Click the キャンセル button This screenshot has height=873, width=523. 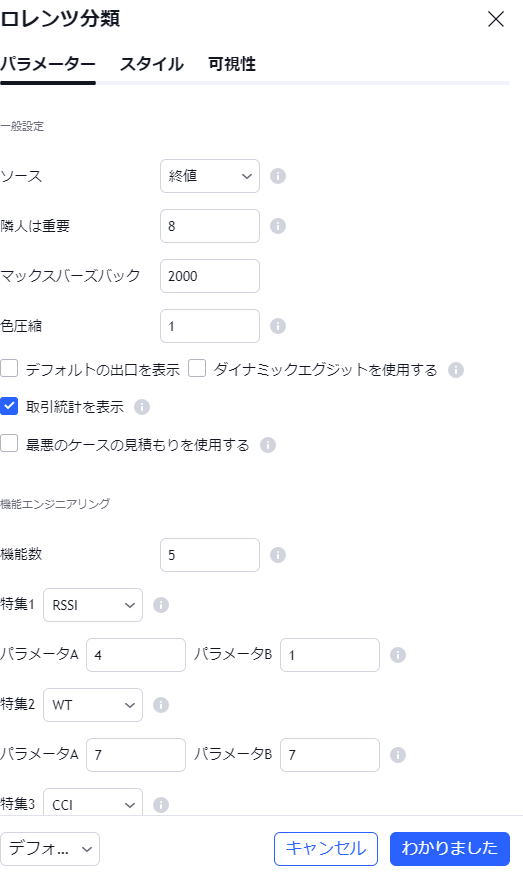pyautogui.click(x=326, y=849)
